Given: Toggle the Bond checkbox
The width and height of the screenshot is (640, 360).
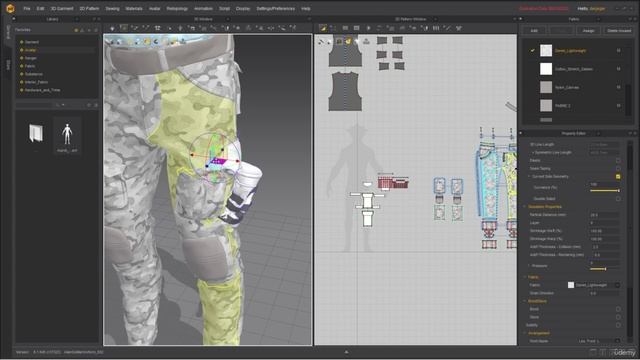Looking at the screenshot, I should click(x=618, y=309).
